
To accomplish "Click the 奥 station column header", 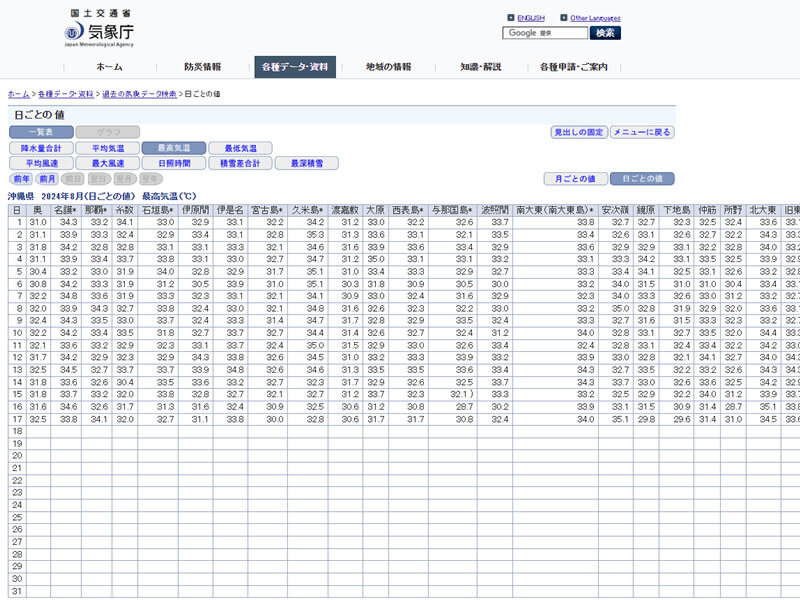I will pos(38,210).
